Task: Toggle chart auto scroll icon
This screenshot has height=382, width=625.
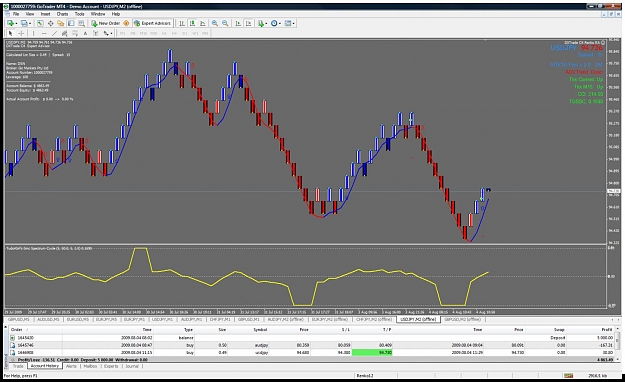Action: 238,23
